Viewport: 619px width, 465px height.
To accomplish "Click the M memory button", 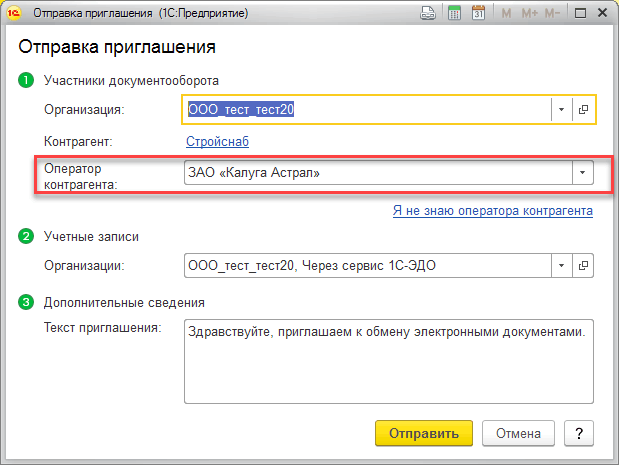I will pyautogui.click(x=506, y=14).
